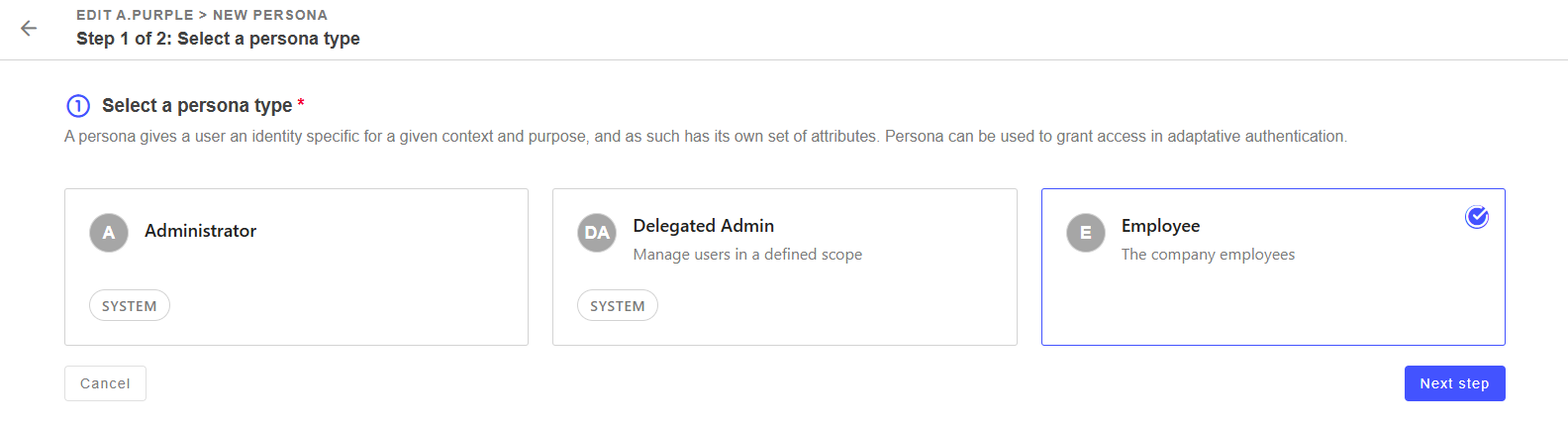Click the SYSTEM badge under Administrator
Image resolution: width=1568 pixels, height=429 pixels.
click(x=130, y=306)
